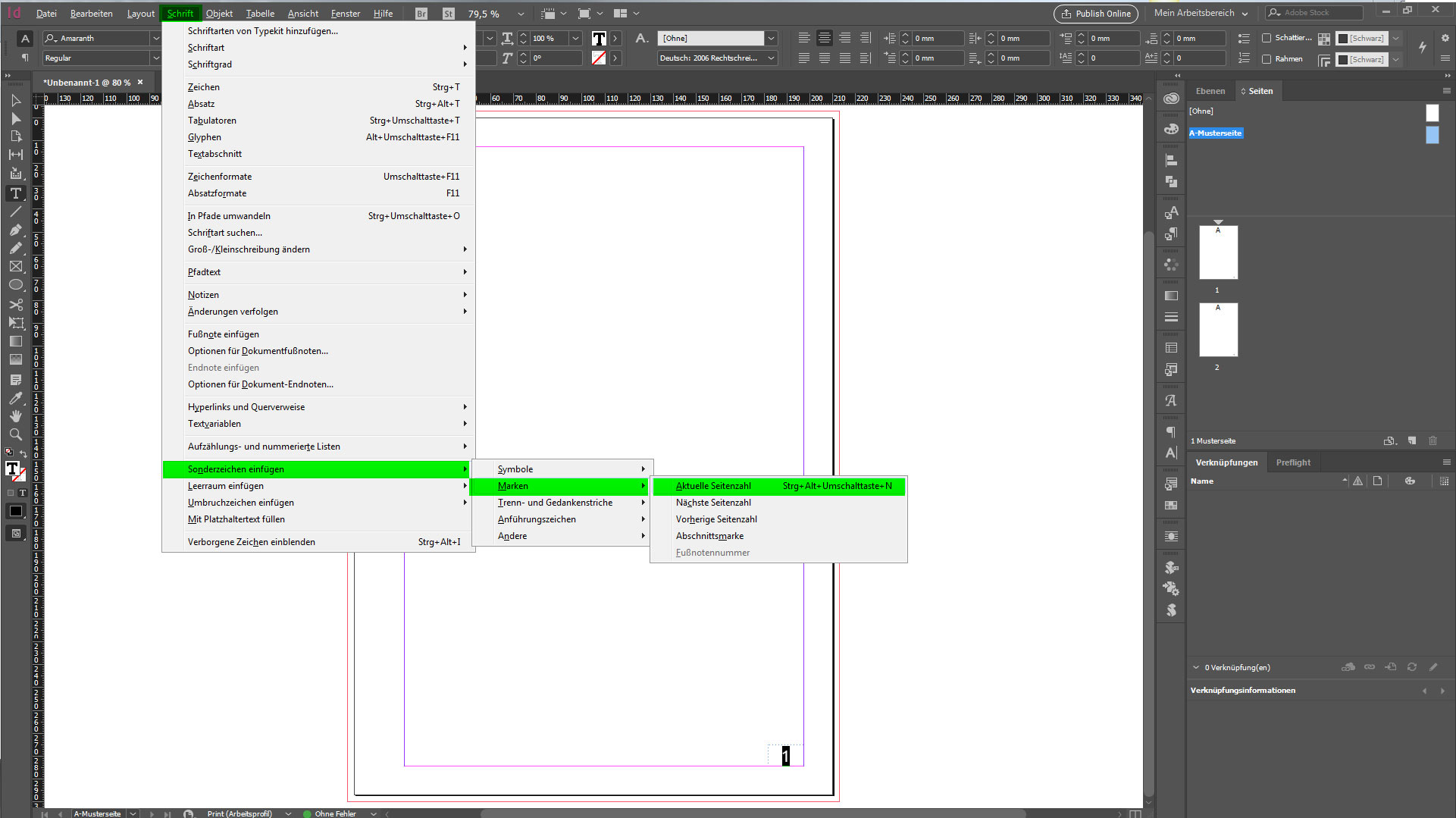Switch to the Preflight tab
Screen dimensions: 1456x818
(x=1293, y=462)
